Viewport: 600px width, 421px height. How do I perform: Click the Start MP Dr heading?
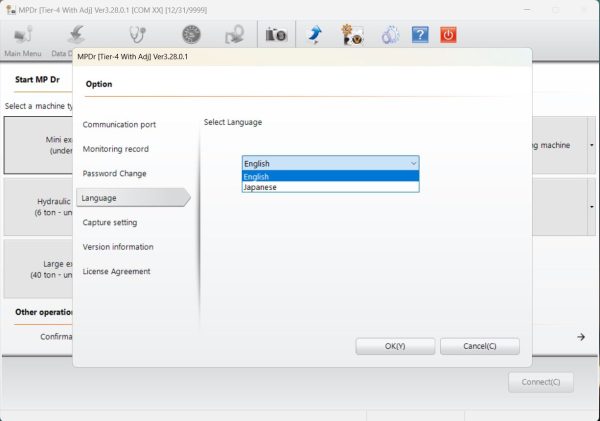[37, 80]
